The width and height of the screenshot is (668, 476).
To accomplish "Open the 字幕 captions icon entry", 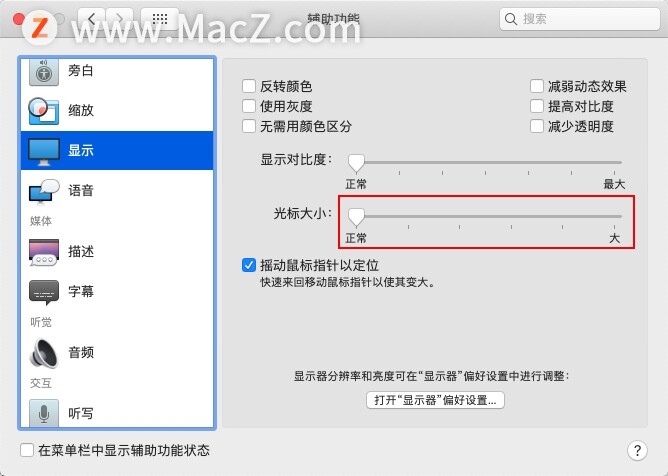I will coord(44,292).
